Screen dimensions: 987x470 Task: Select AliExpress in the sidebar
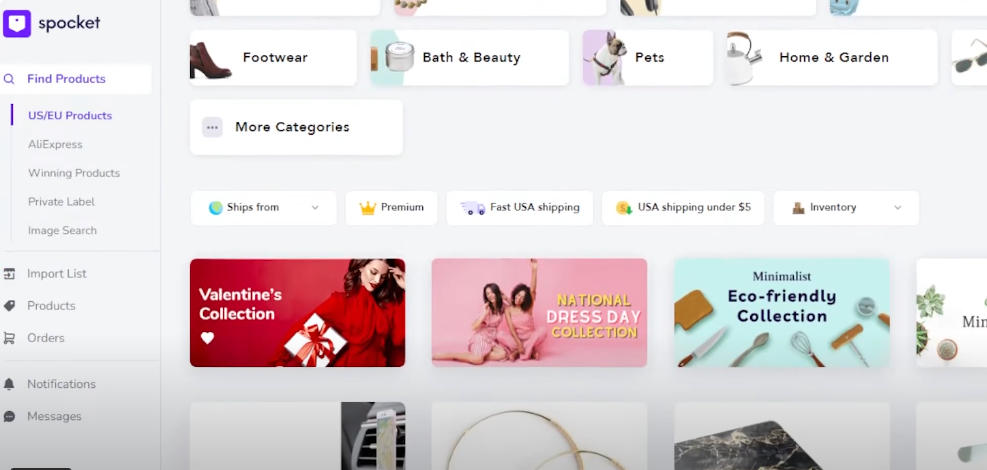tap(55, 145)
